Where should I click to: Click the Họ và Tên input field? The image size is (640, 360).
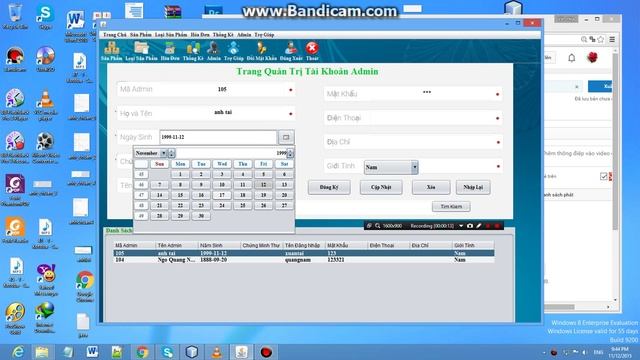(x=206, y=113)
